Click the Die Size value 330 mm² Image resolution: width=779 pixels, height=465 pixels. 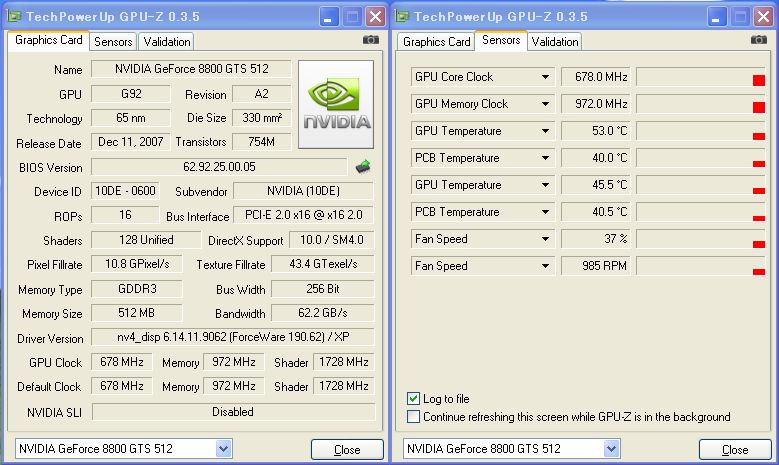tap(261, 118)
